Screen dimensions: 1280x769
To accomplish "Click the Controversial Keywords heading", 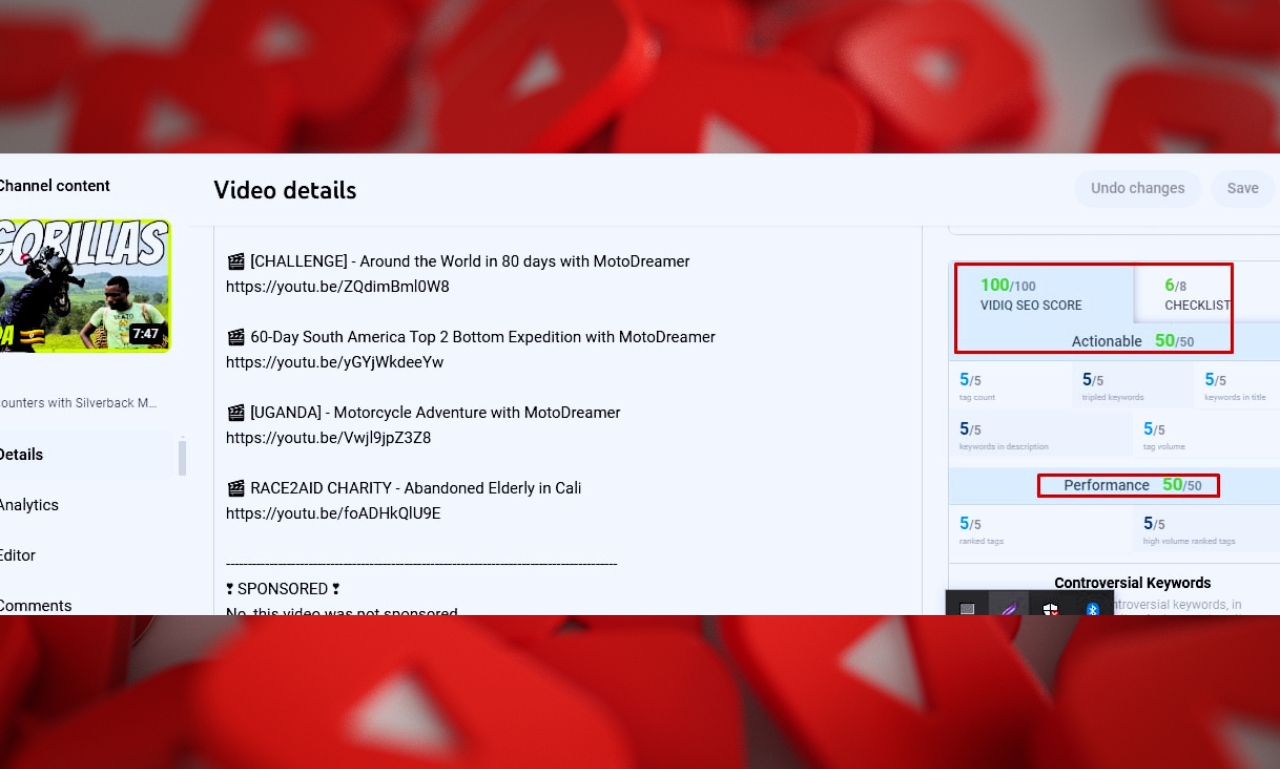I will click(1132, 583).
